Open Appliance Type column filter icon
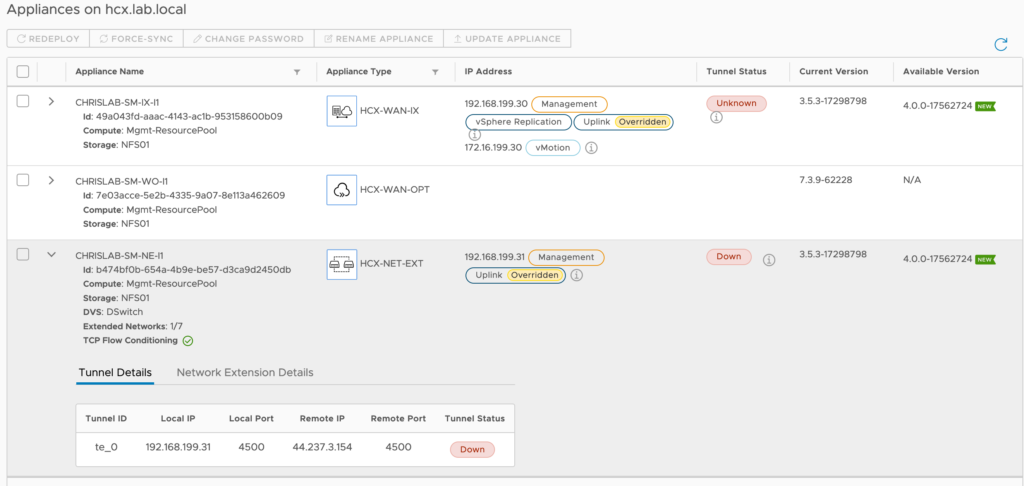Viewport: 1024px width, 486px height. [435, 73]
